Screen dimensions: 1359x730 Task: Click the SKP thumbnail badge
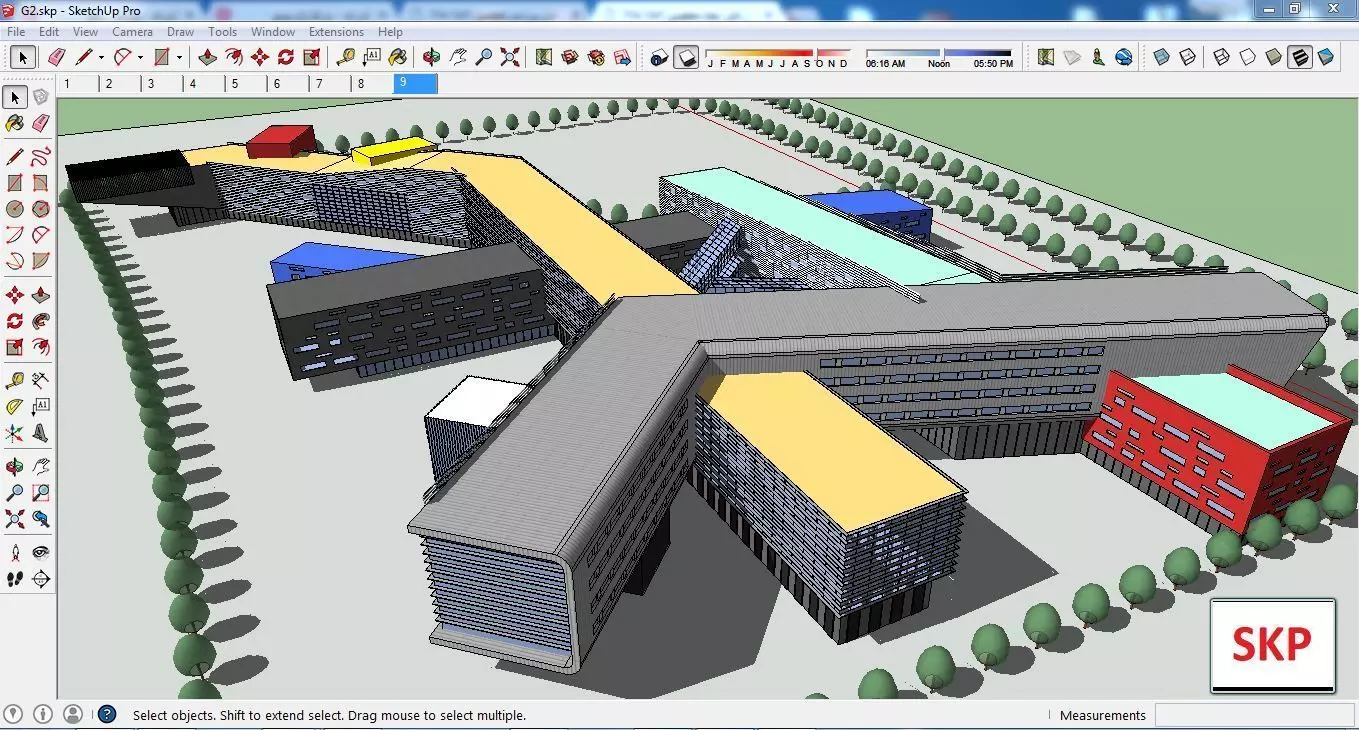[x=1272, y=645]
